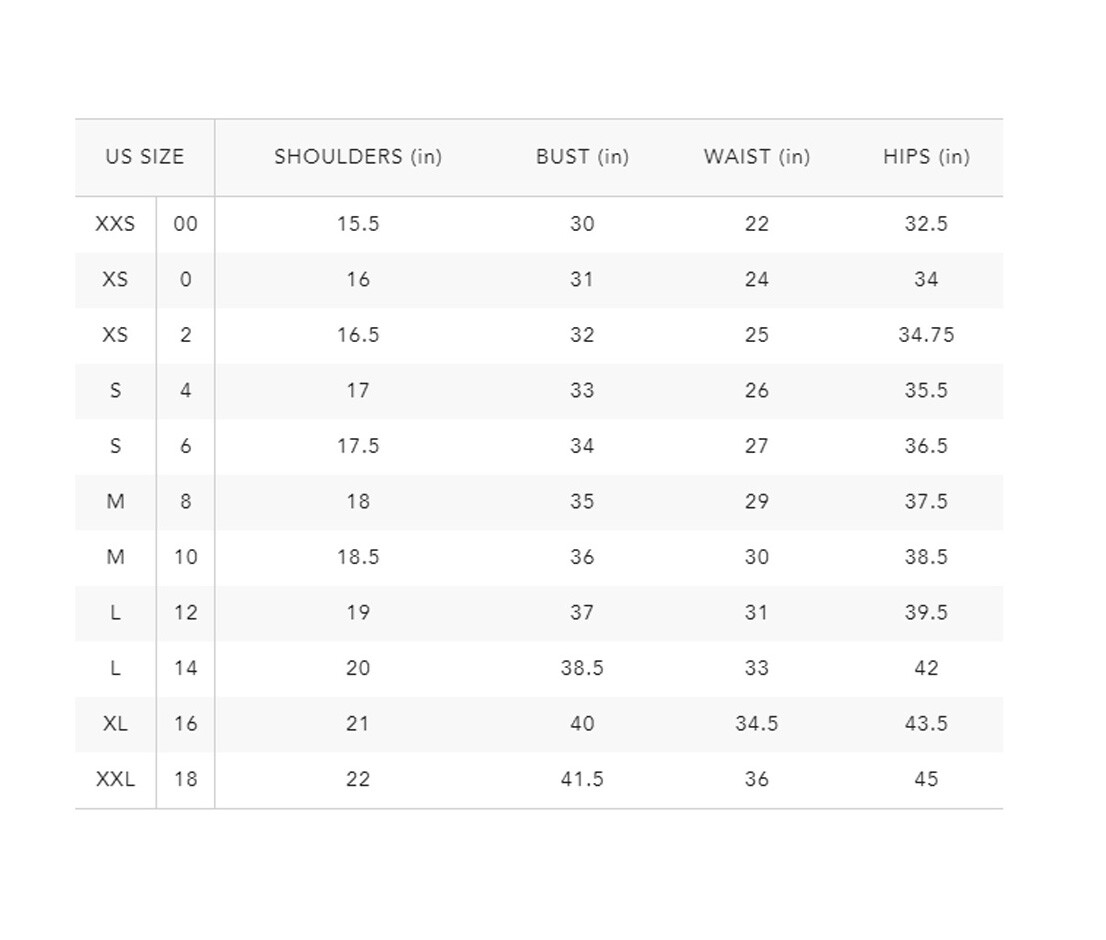Select bust value 38.5

point(582,668)
